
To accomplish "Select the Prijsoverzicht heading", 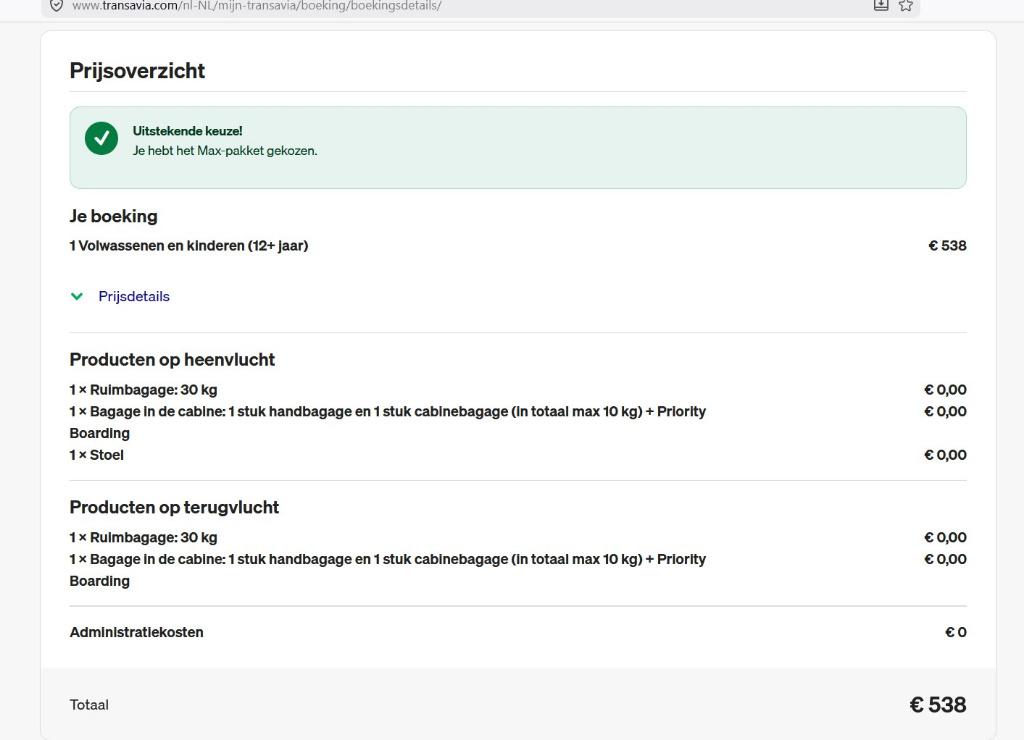I will pyautogui.click(x=136, y=71).
